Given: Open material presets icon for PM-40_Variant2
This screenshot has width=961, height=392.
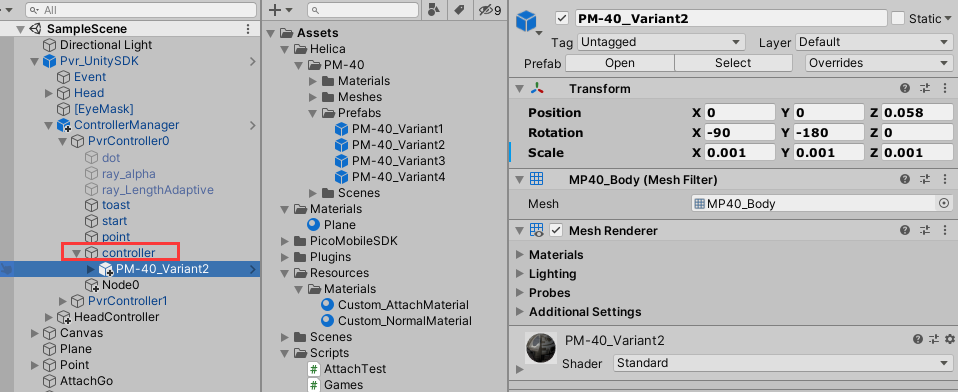Looking at the screenshot, I should (933, 339).
